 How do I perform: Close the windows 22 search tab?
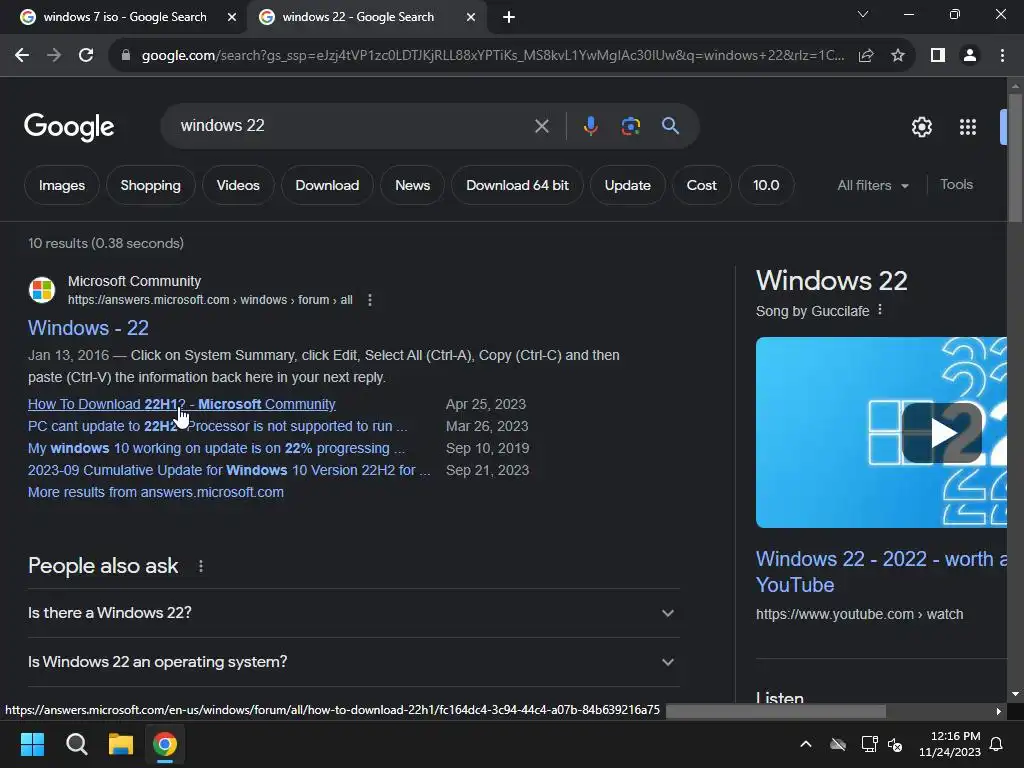click(x=471, y=17)
